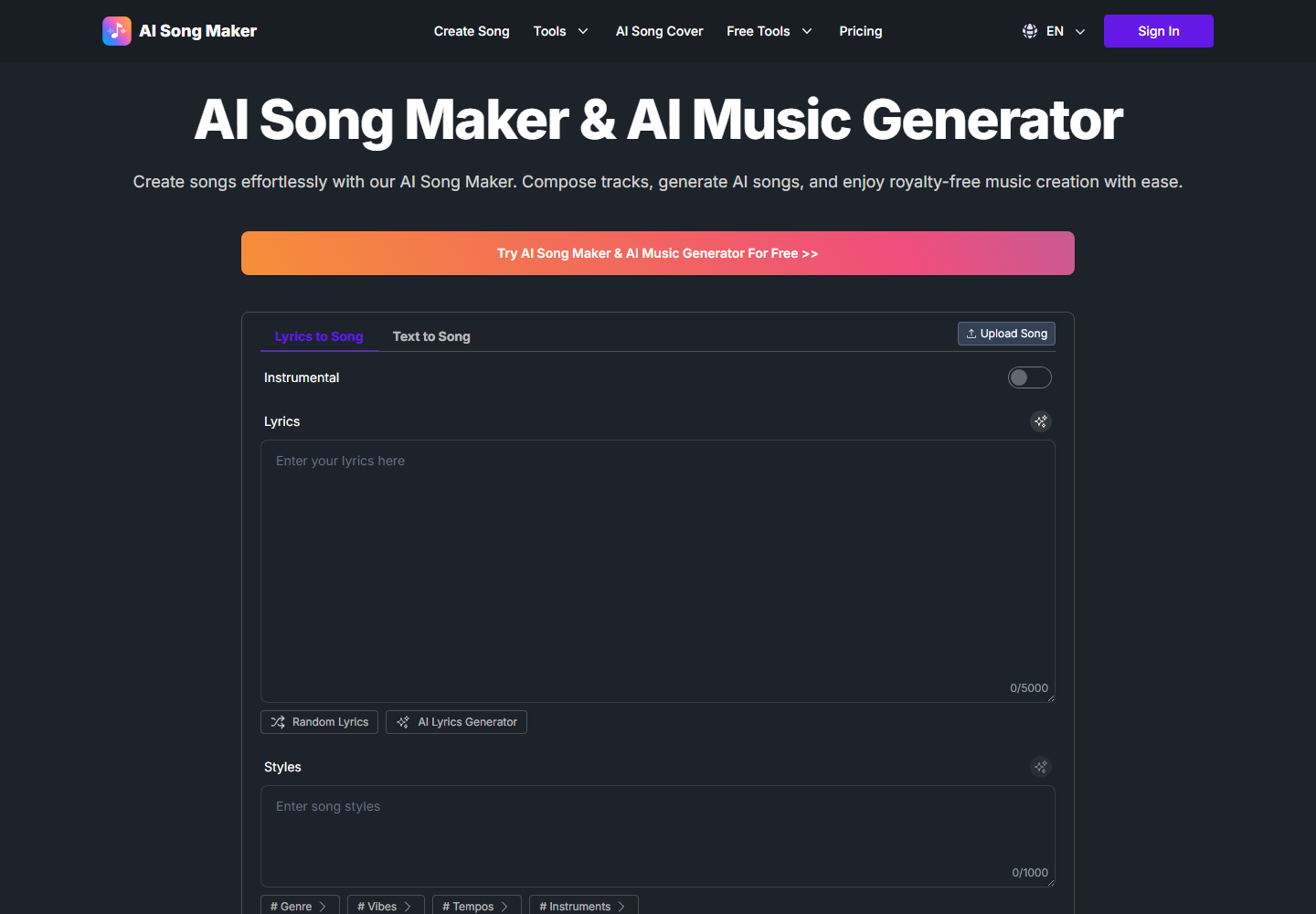
Task: Click the Random Lyrics button
Action: 319,722
